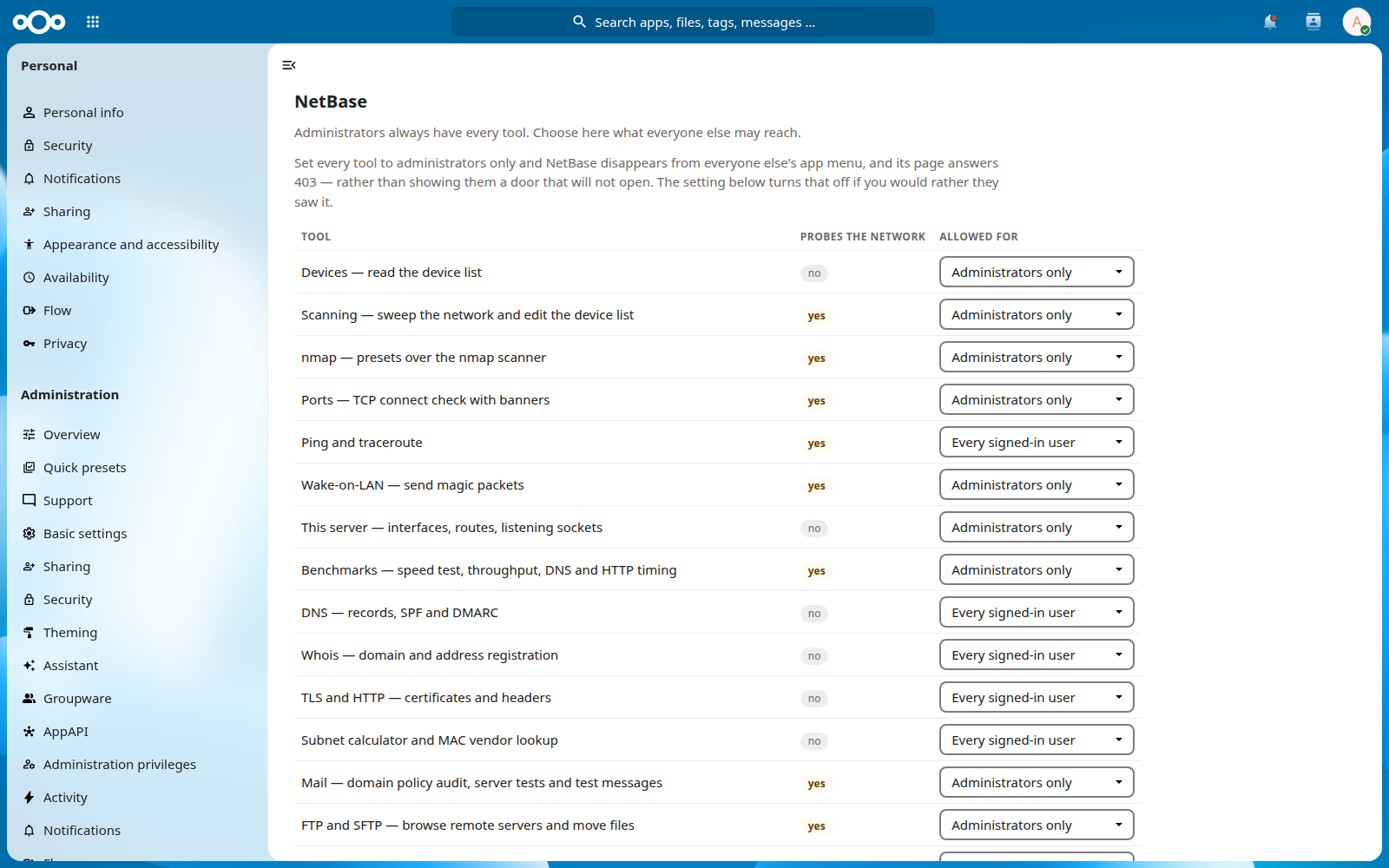Open the Administration Notifications page
Viewport: 1389px width, 868px height.
(x=137, y=831)
